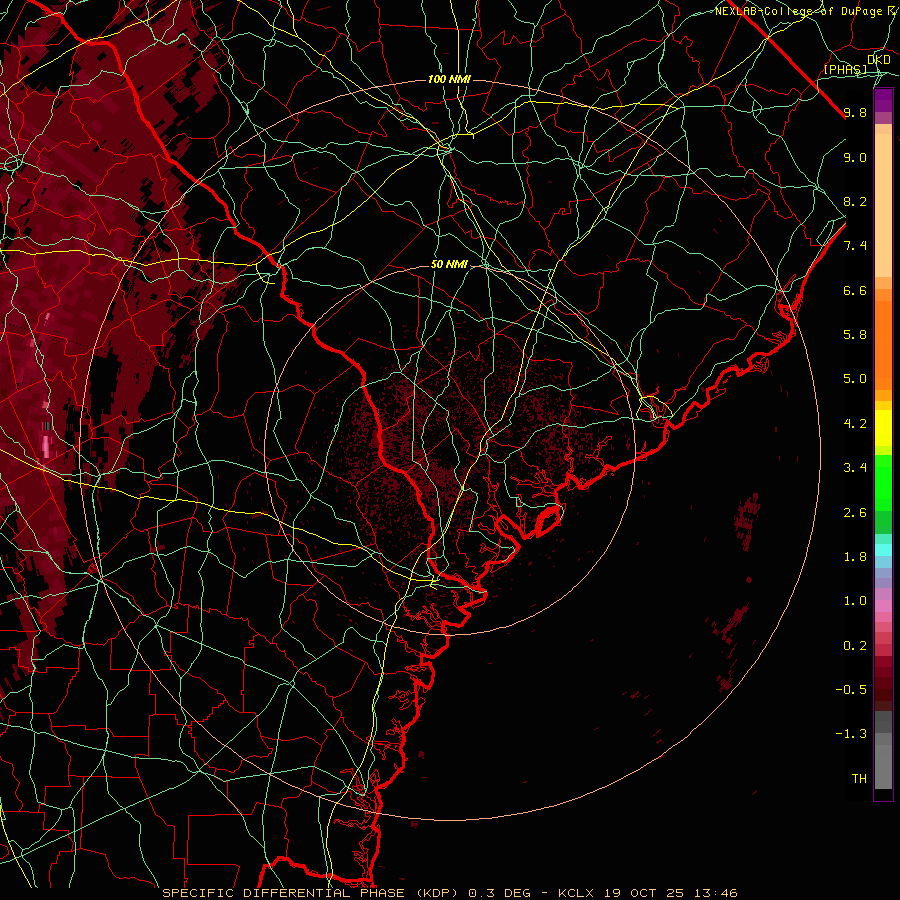Select the 5.8 legend value

[x=855, y=335]
